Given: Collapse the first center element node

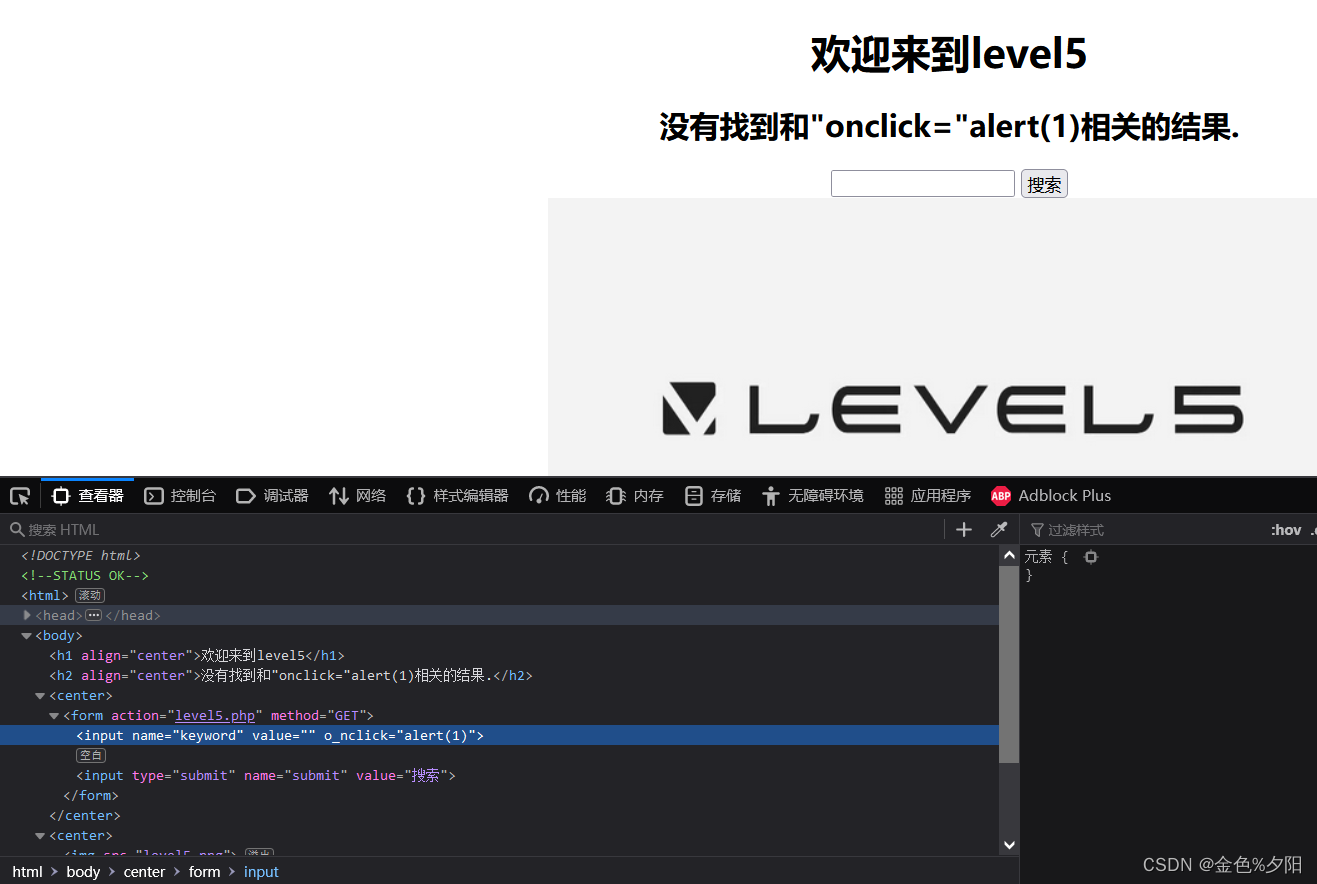Looking at the screenshot, I should 41,695.
